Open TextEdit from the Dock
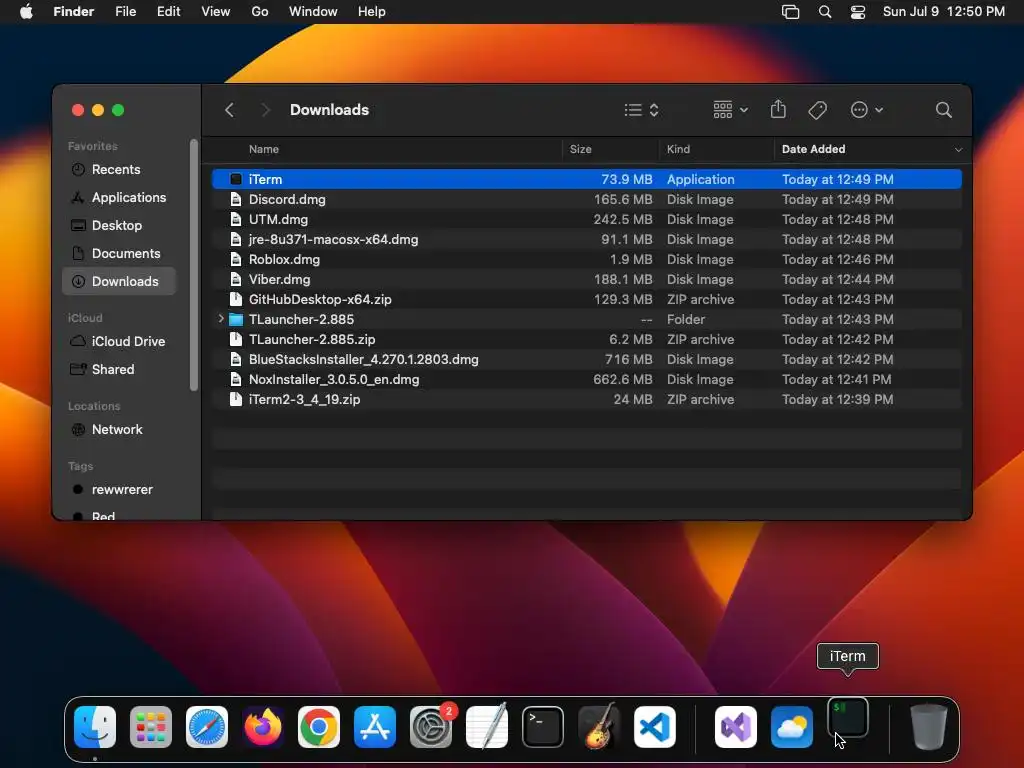The width and height of the screenshot is (1024, 768). 487,727
